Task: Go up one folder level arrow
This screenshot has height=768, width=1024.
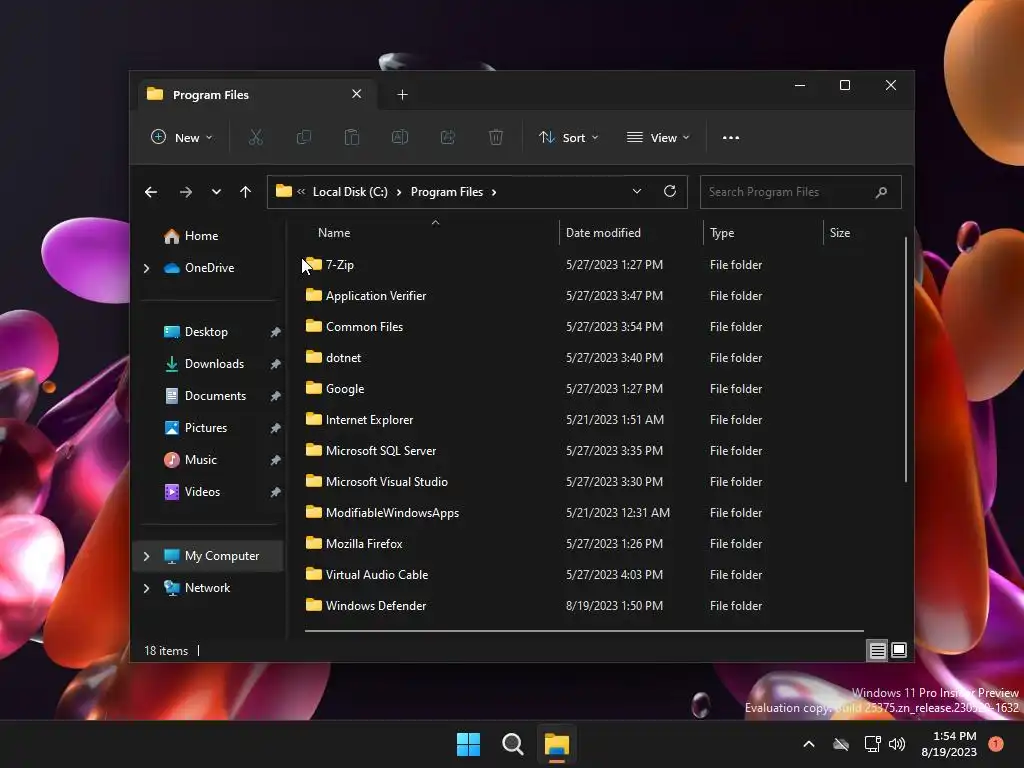Action: pos(246,192)
